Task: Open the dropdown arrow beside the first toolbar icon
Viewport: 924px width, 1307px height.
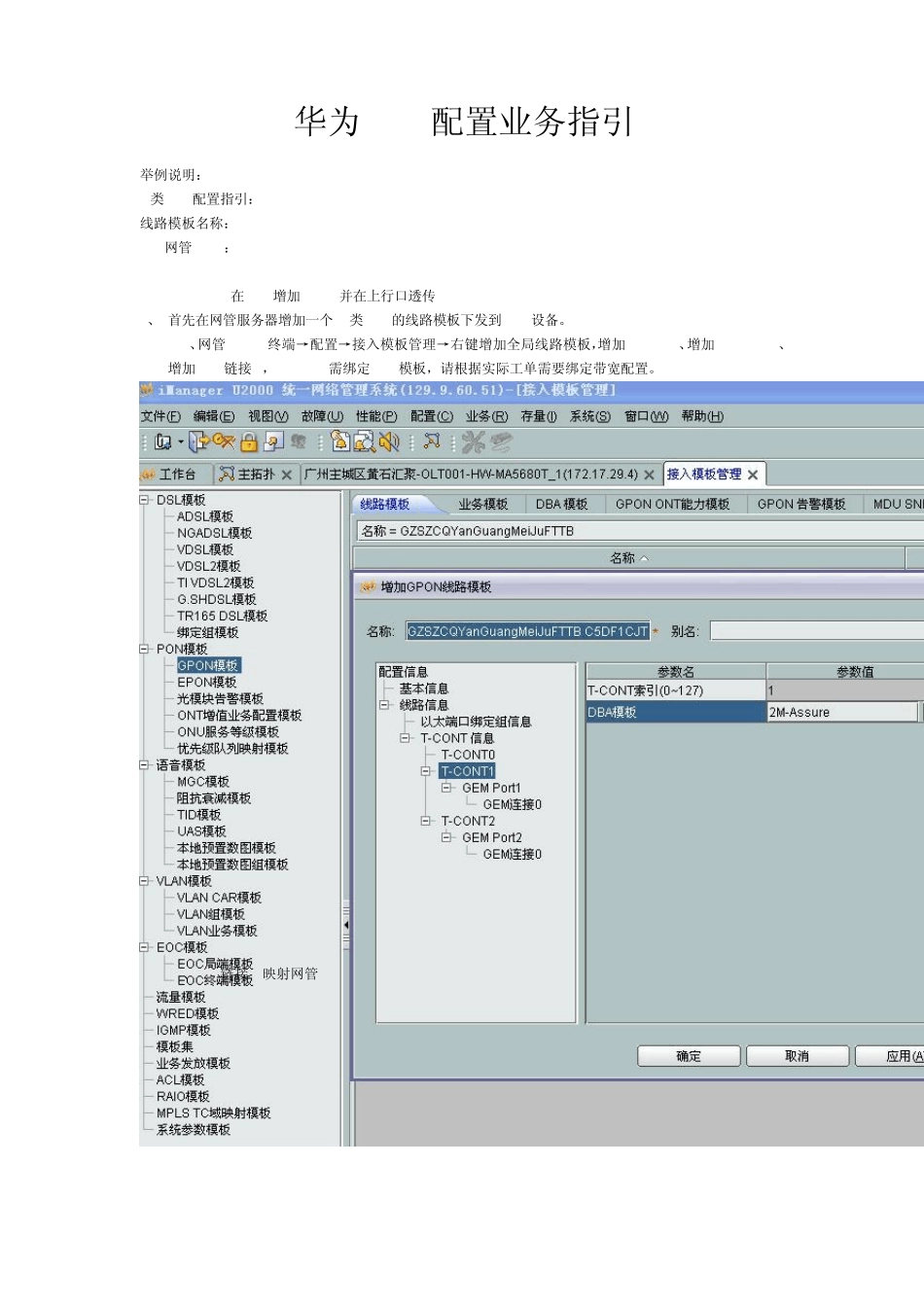Action: point(181,442)
